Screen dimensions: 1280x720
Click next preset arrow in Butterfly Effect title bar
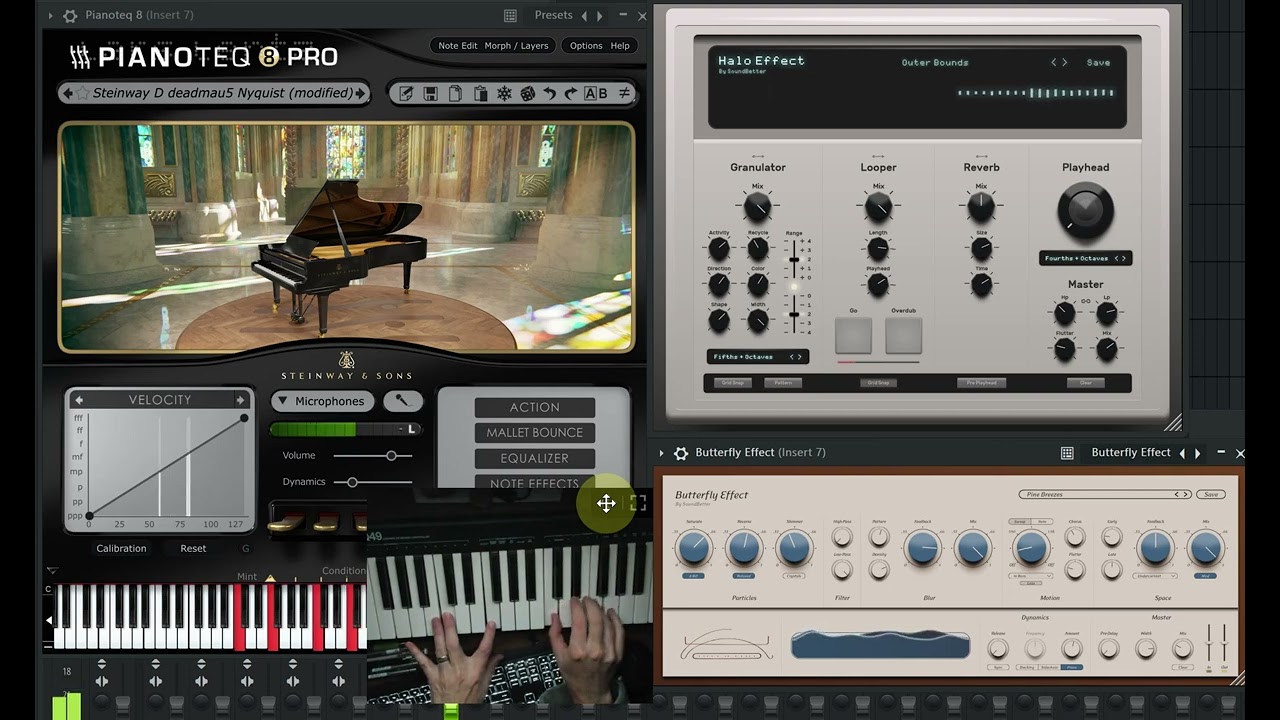tap(1198, 453)
